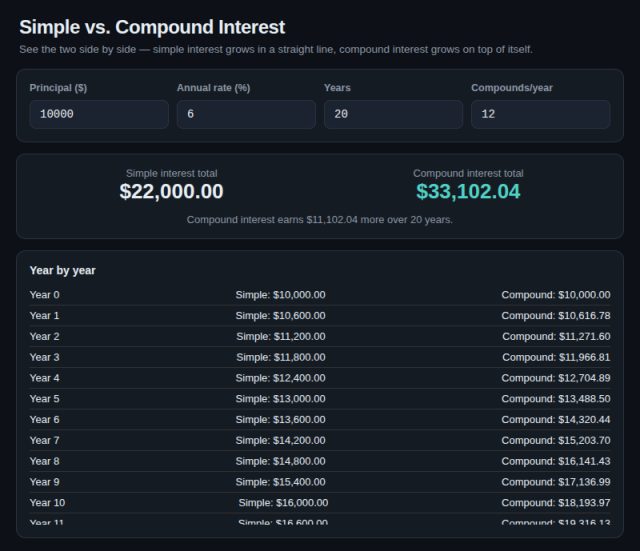Select the Years input box

[393, 114]
